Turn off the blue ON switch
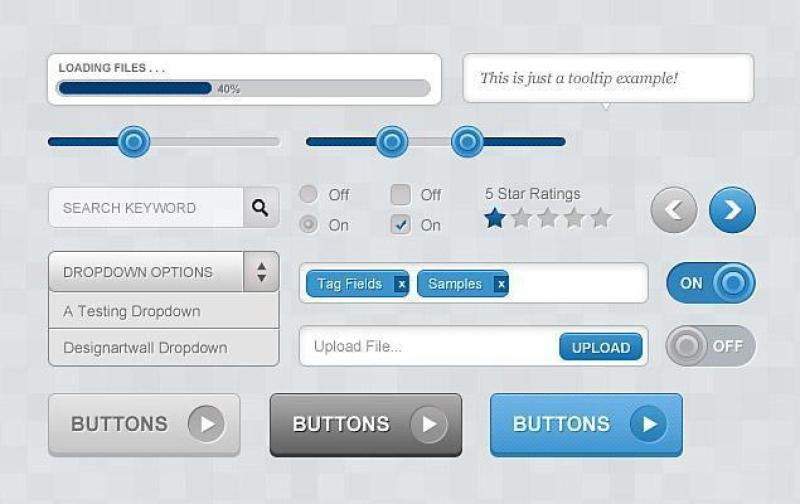 tap(711, 283)
